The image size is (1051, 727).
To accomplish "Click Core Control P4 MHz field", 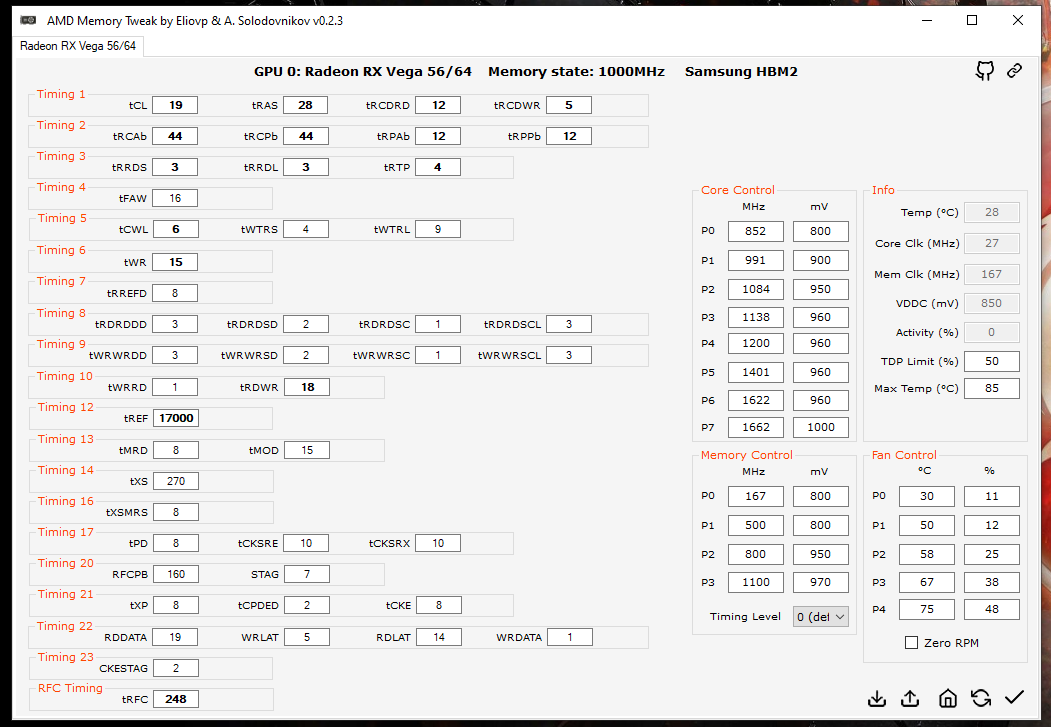I will pyautogui.click(x=755, y=343).
